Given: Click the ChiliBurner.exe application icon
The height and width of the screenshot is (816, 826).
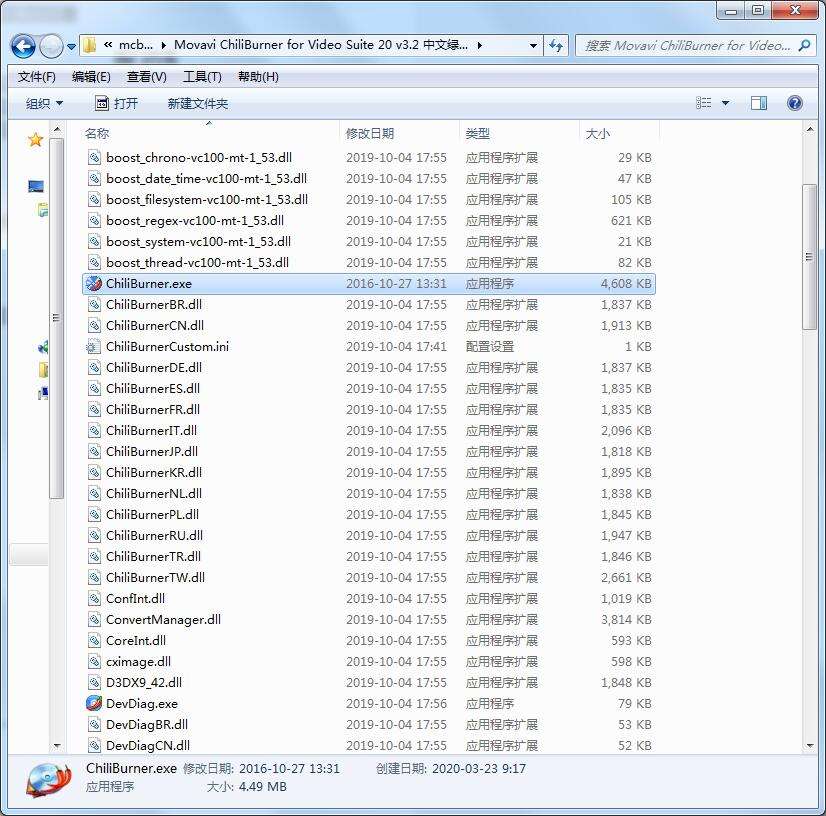Looking at the screenshot, I should pos(94,283).
